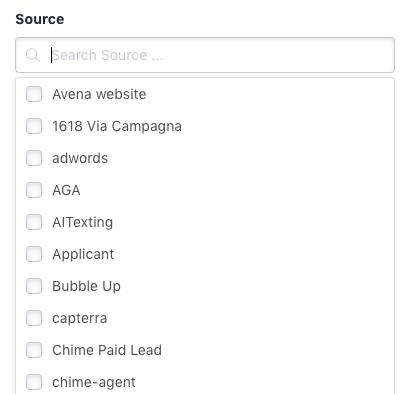Select the capterra option text
This screenshot has height=394, width=407.
[80, 319]
